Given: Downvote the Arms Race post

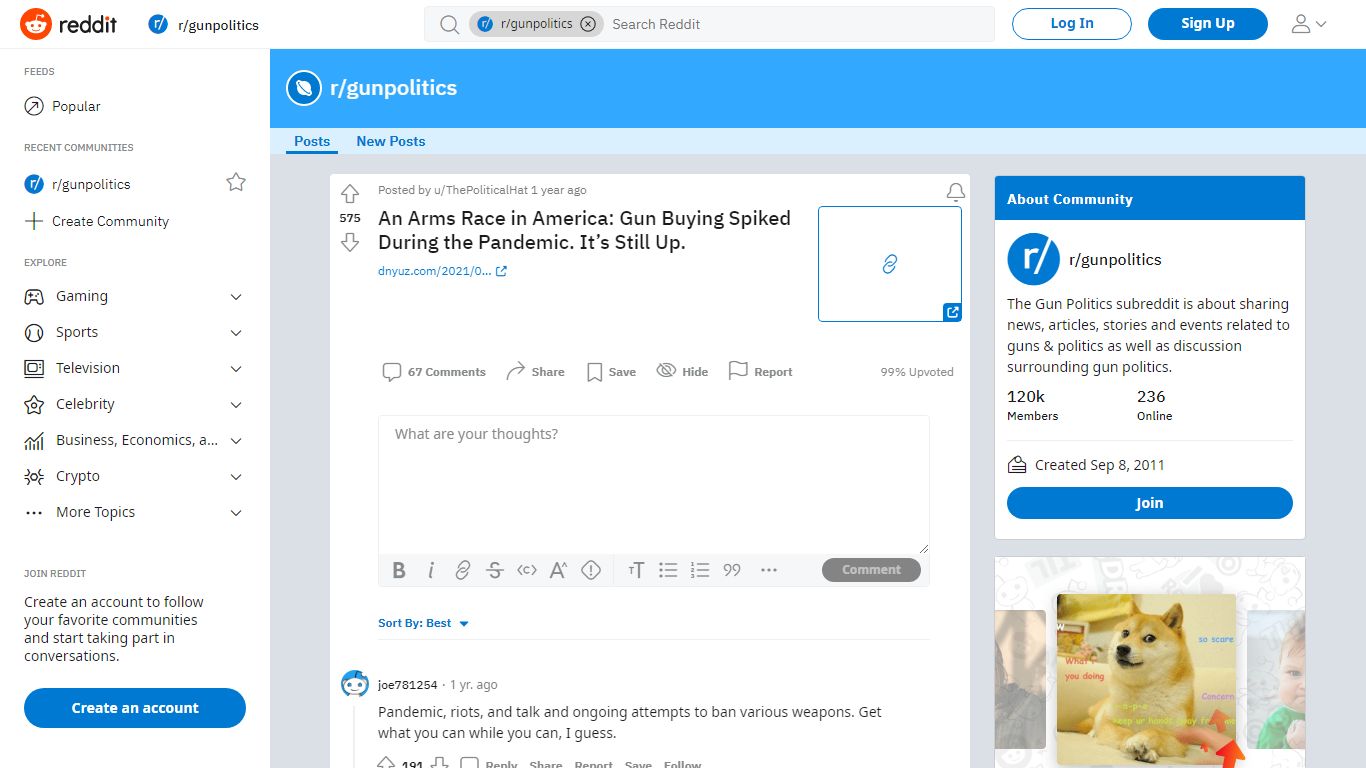Looking at the screenshot, I should pyautogui.click(x=350, y=242).
